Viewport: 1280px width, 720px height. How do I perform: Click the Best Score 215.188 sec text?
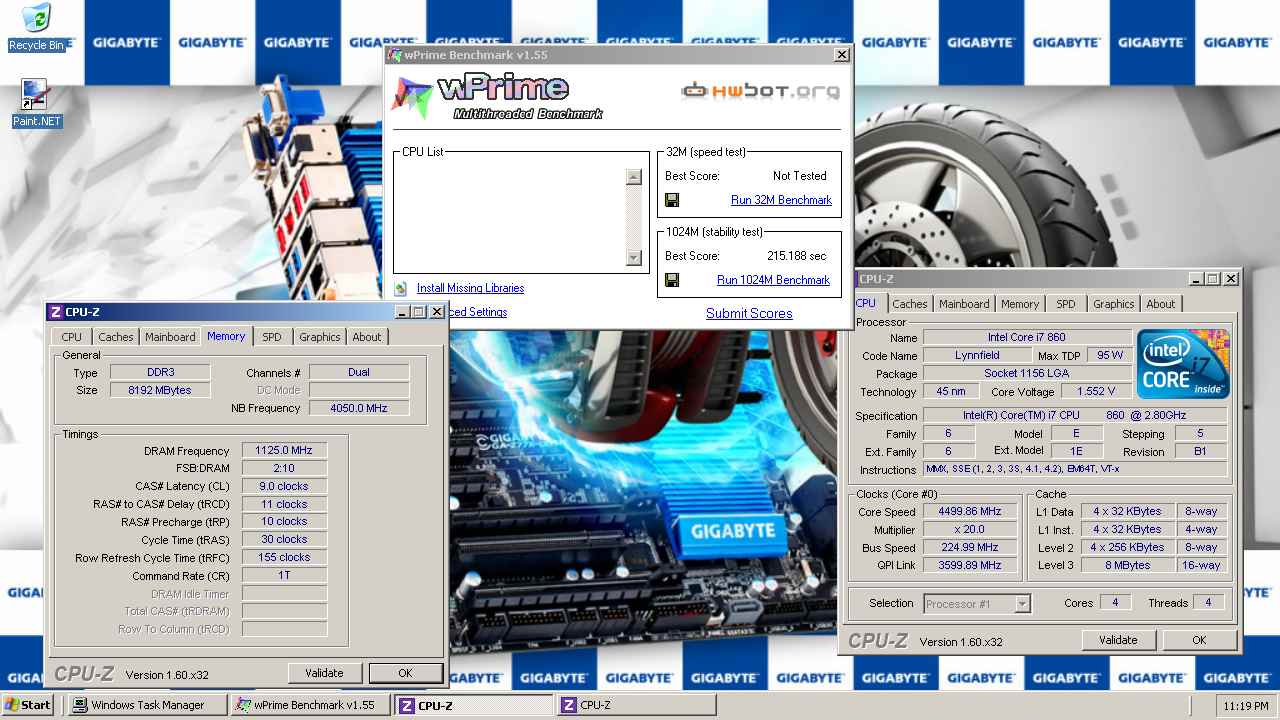[x=796, y=256]
